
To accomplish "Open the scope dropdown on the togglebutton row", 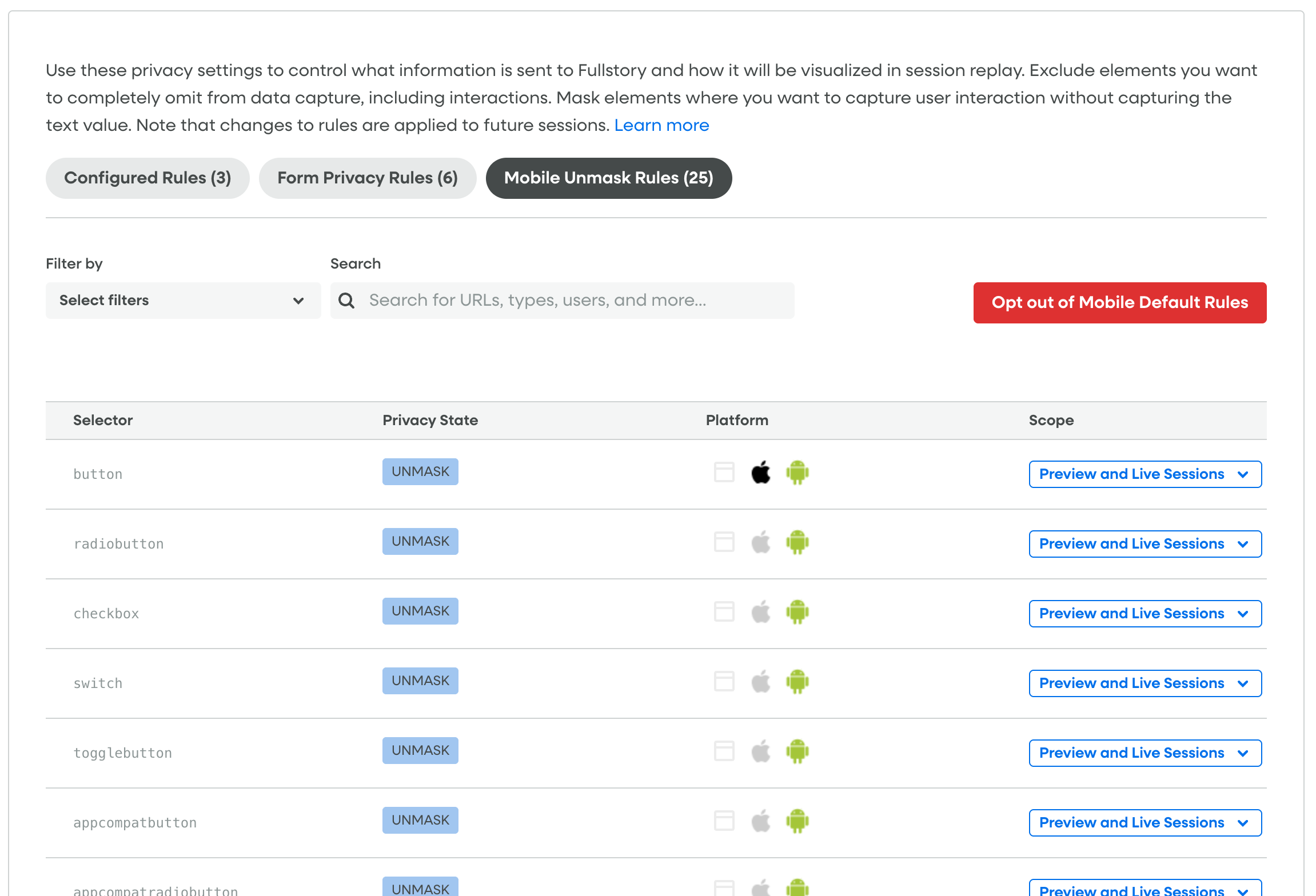I will click(1144, 753).
